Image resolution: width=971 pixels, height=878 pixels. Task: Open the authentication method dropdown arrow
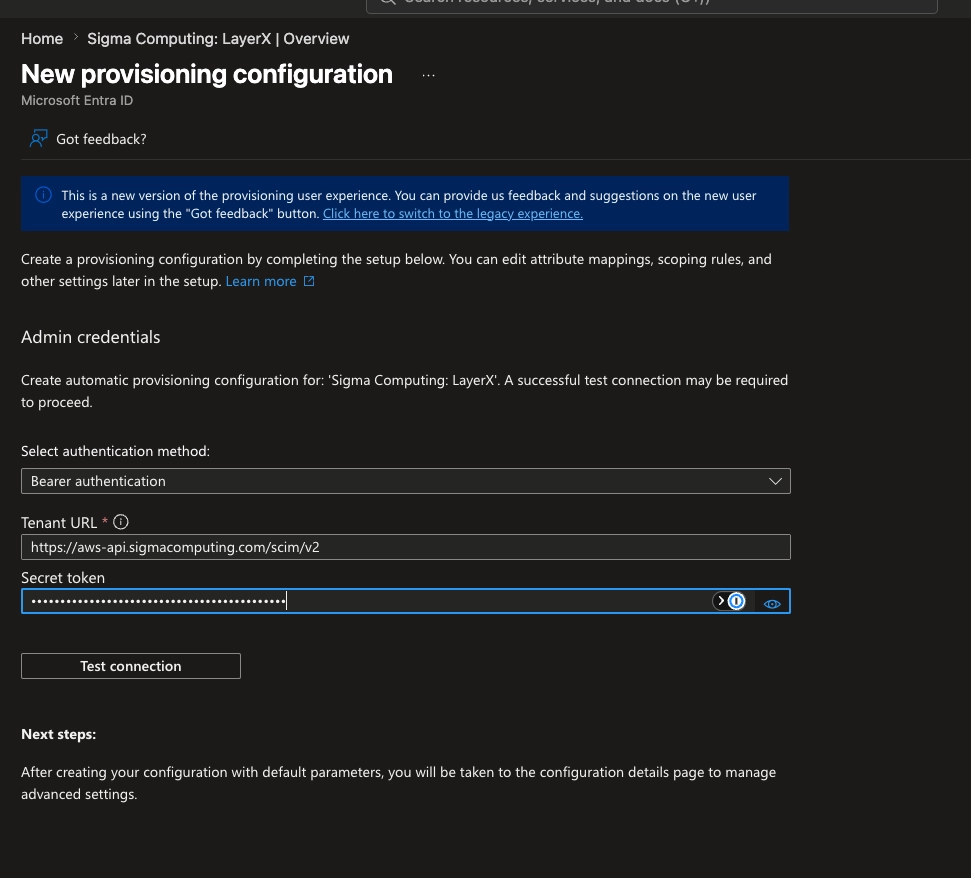[775, 481]
